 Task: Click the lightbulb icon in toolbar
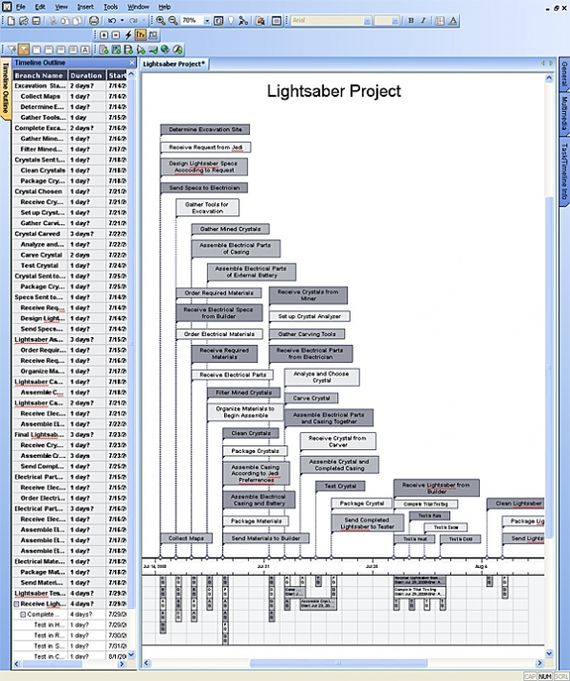[231, 20]
